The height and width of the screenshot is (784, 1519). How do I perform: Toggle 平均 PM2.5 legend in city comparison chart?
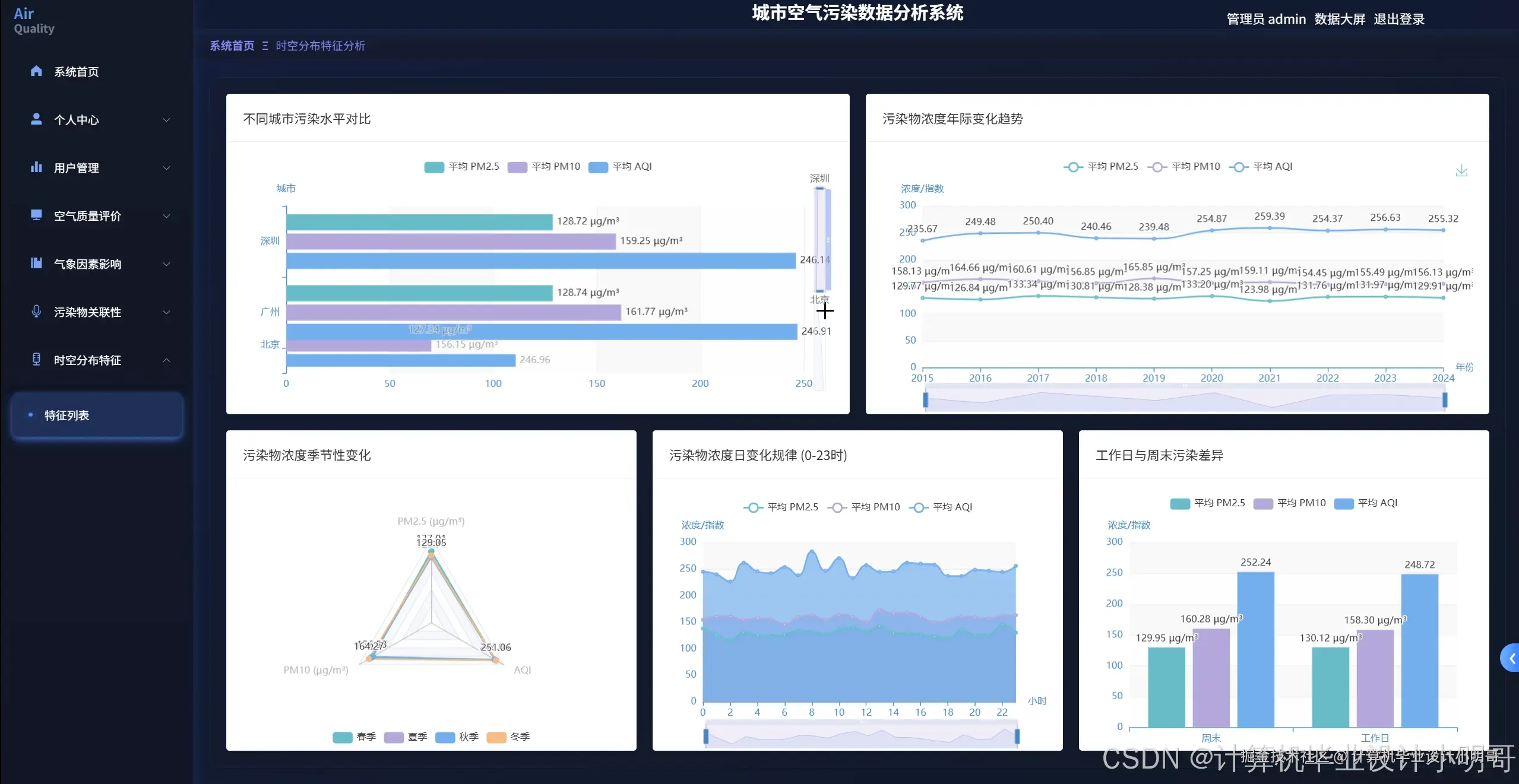point(461,167)
